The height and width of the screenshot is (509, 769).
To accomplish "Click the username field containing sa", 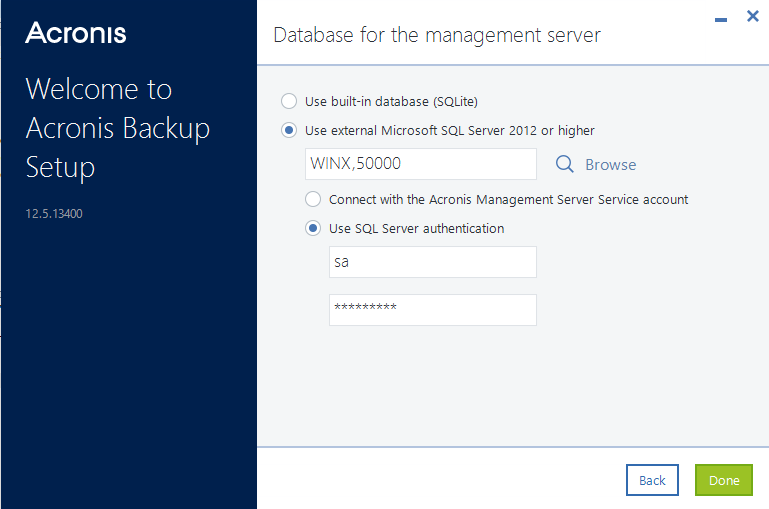I will [432, 262].
